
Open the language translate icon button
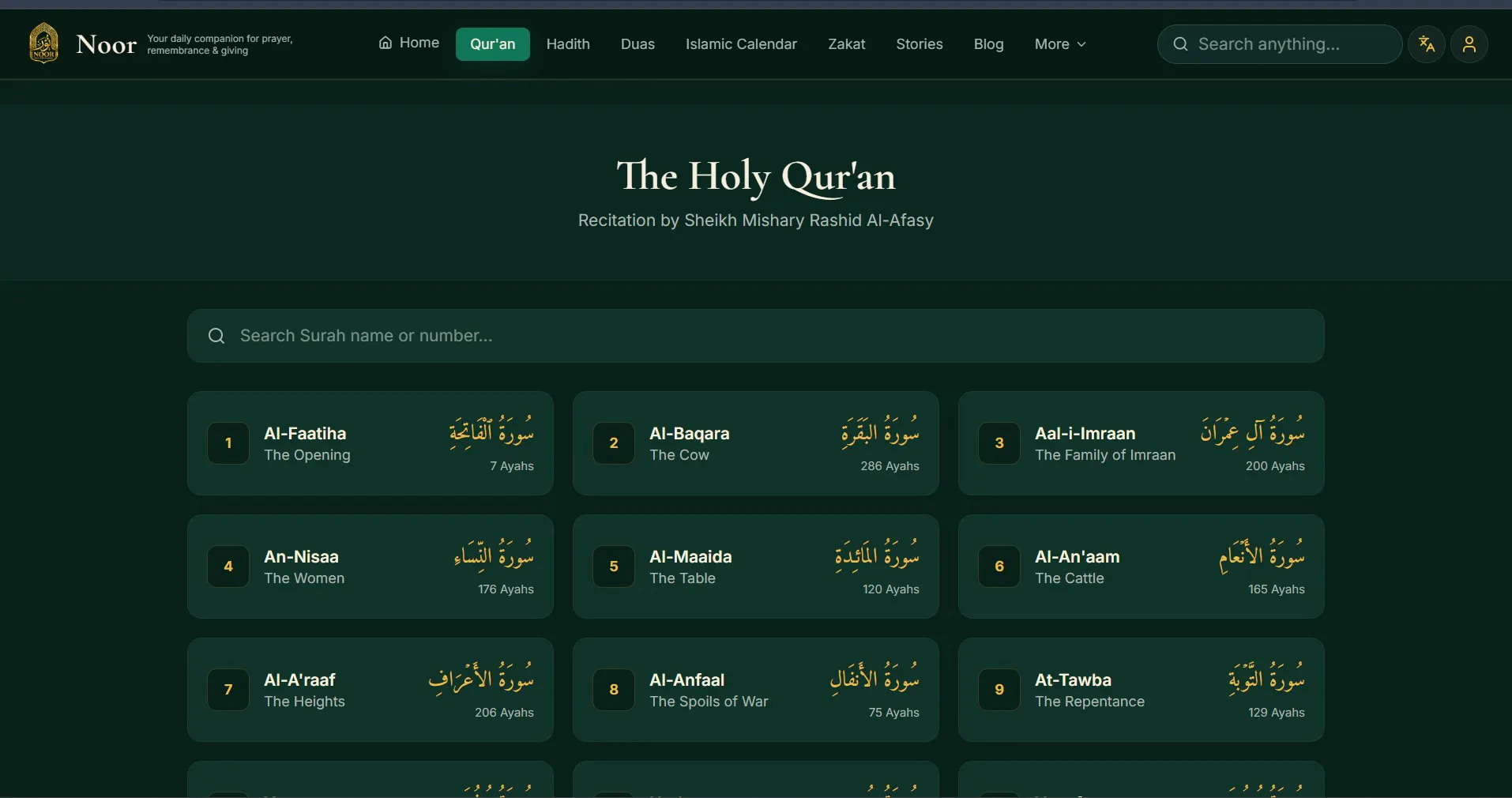click(1427, 43)
